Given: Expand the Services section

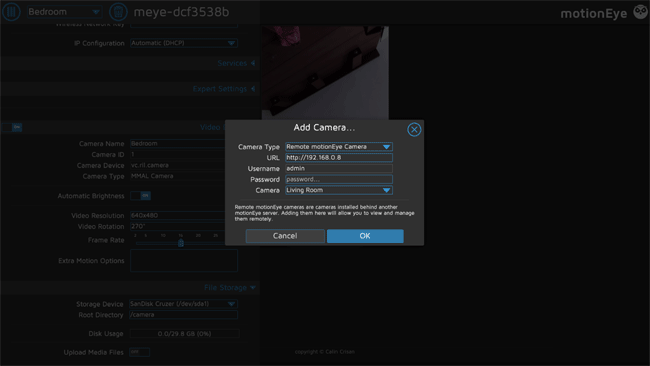Looking at the screenshot, I should 236,63.
